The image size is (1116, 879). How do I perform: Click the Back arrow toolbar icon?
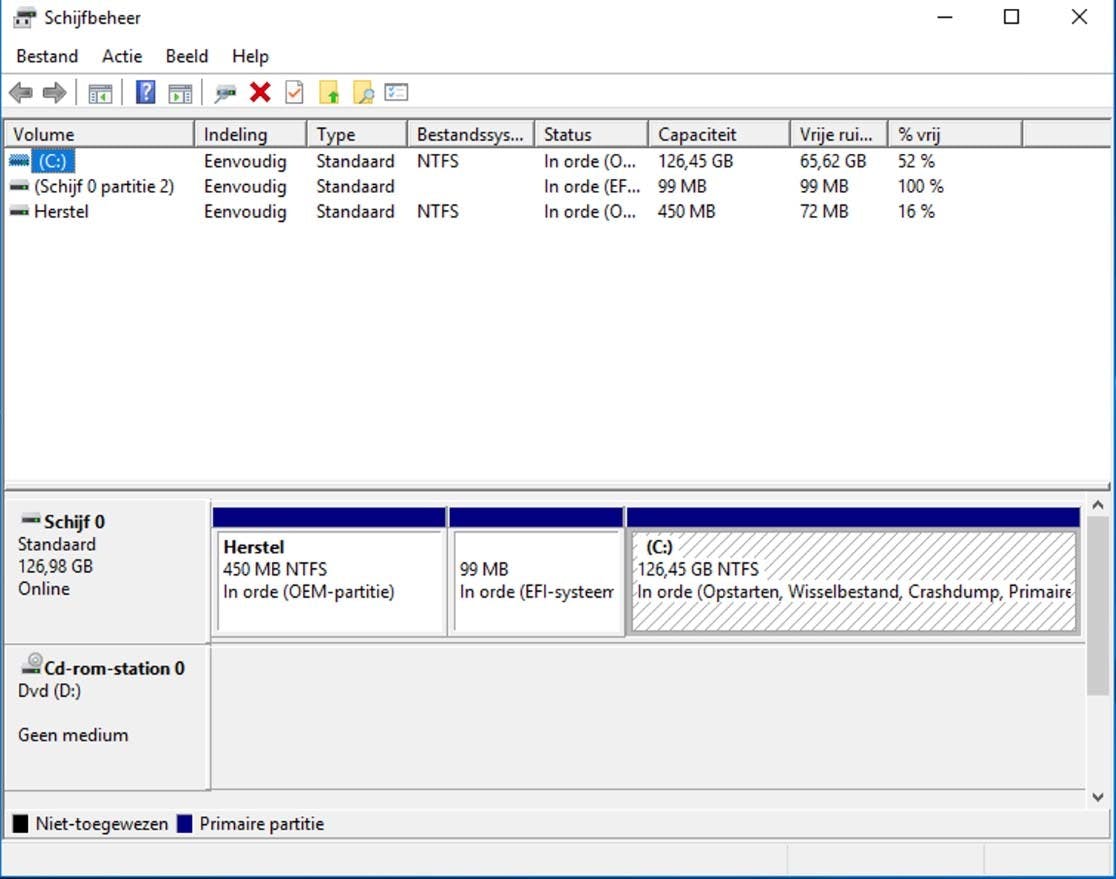coord(20,93)
